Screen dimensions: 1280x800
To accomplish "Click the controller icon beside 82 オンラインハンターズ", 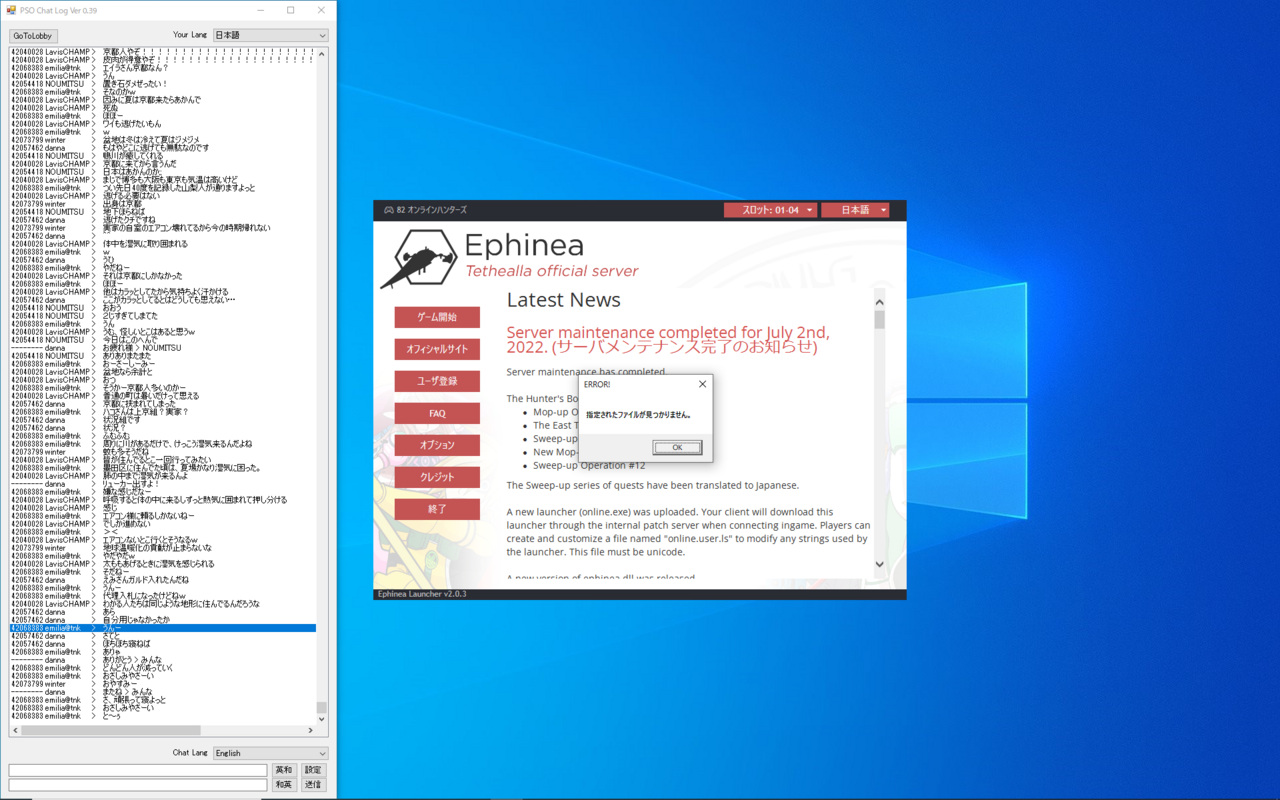I will tap(389, 210).
